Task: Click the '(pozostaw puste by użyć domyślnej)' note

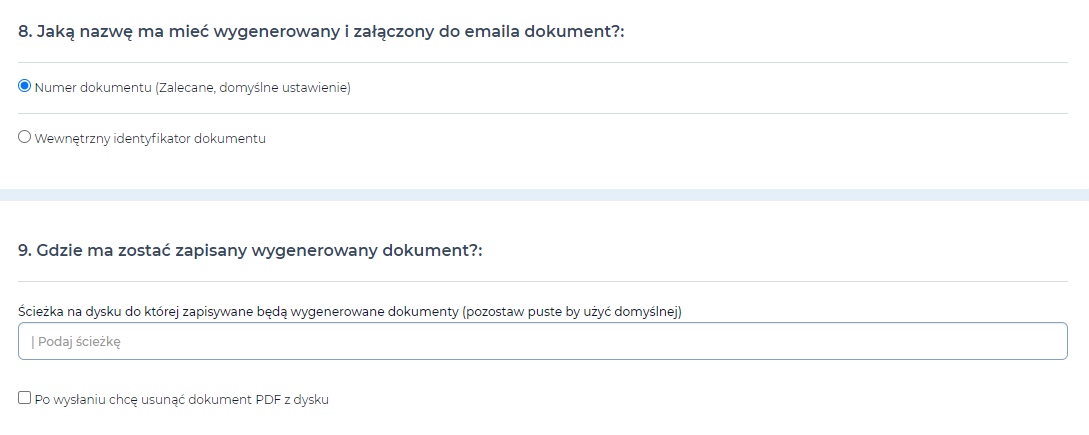Action: point(572,312)
